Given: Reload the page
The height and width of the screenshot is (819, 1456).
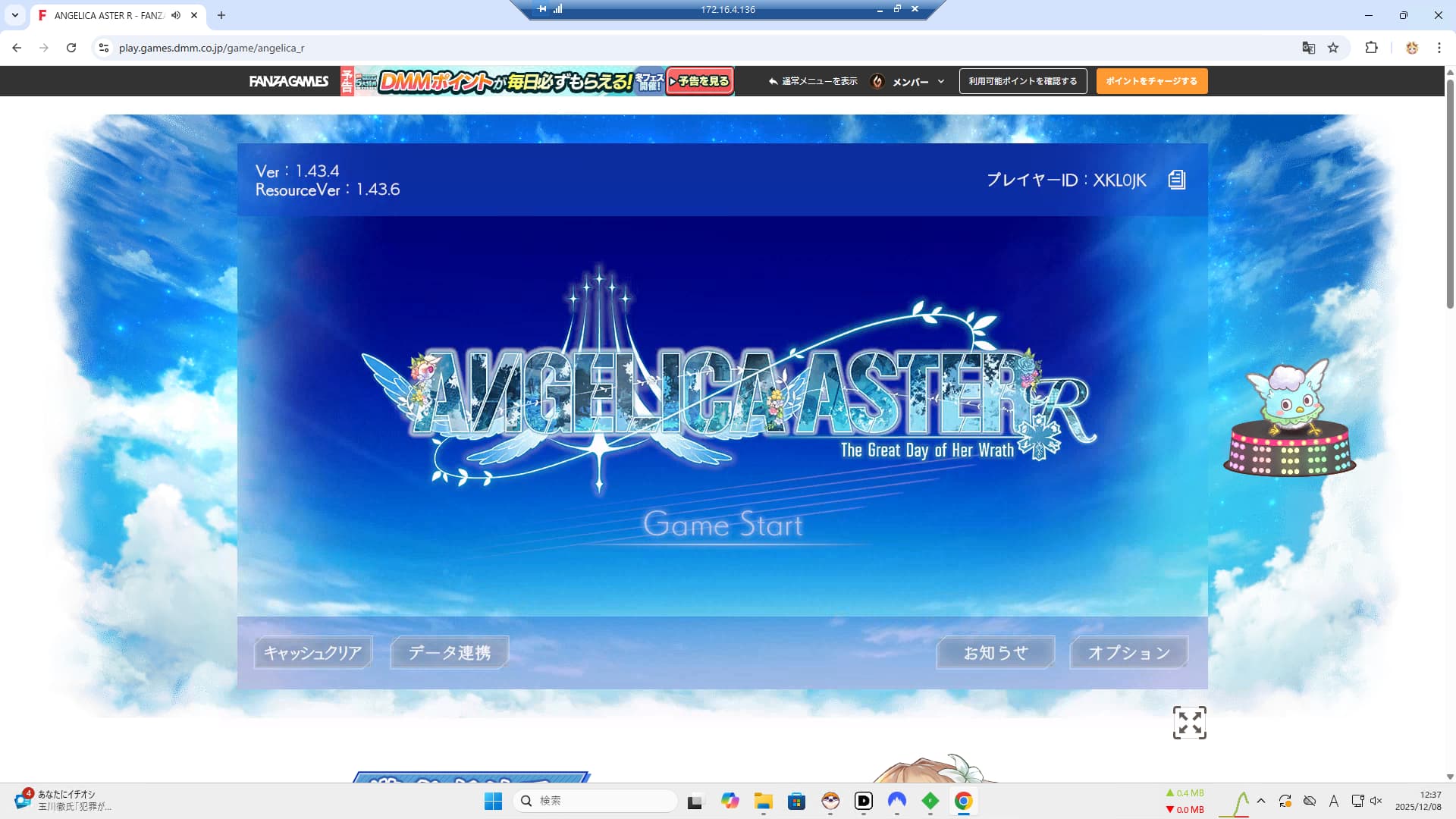Looking at the screenshot, I should 71,48.
